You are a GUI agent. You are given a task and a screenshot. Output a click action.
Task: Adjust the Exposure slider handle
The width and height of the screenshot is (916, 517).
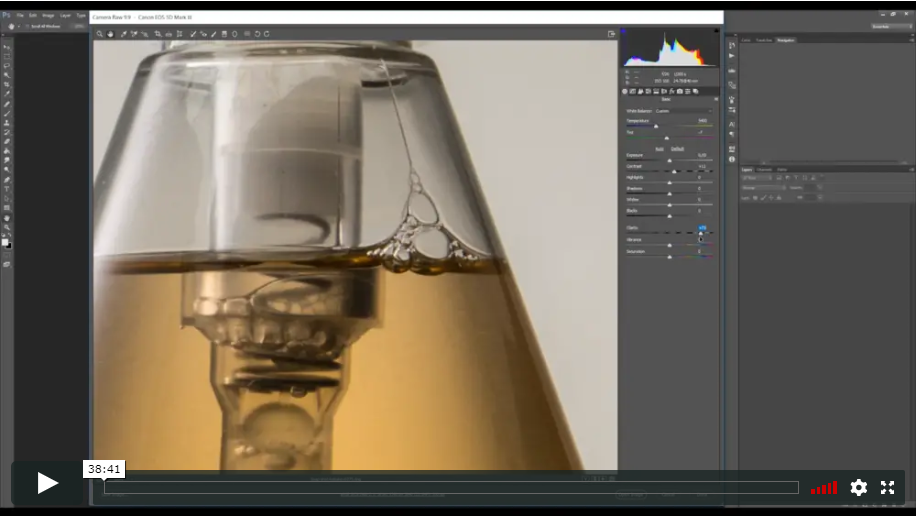coord(669,161)
